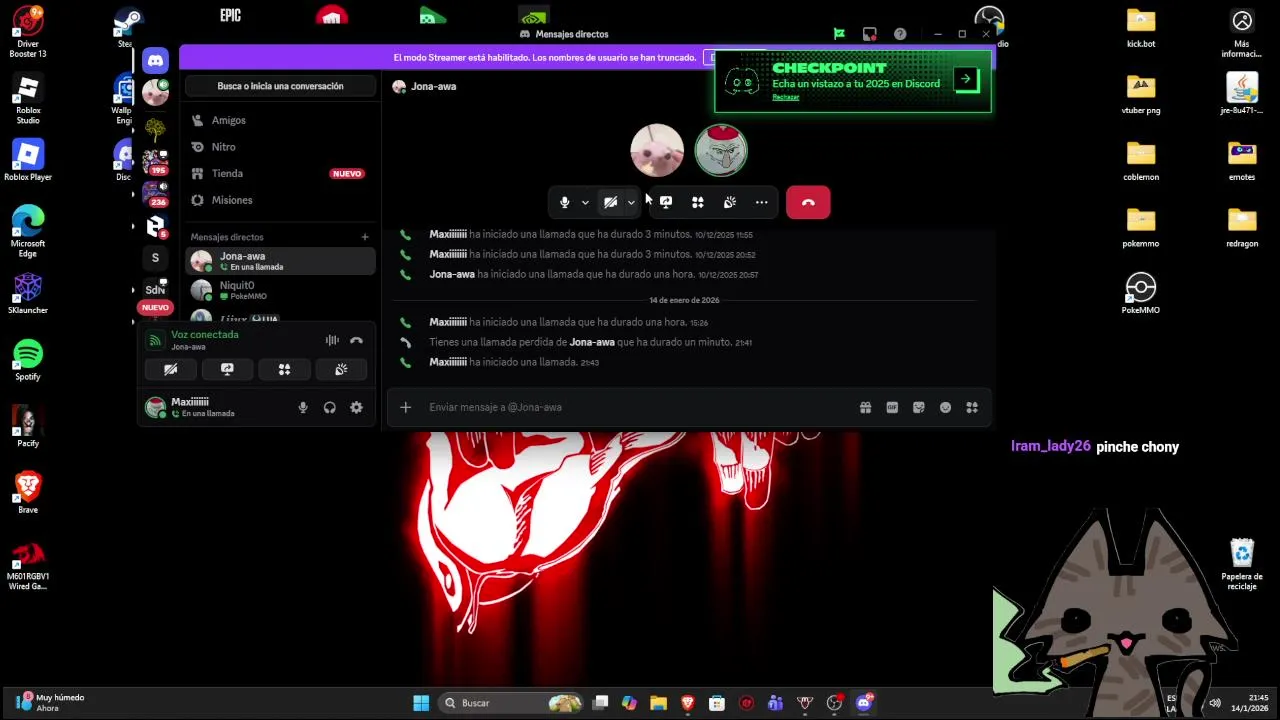The width and height of the screenshot is (1280, 720).
Task: Select Jona-awa direct message
Action: 281,261
